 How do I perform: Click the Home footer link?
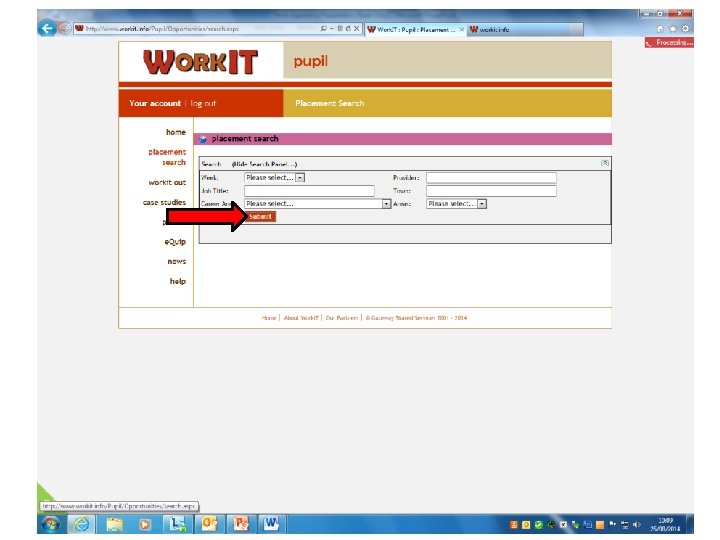pos(269,318)
